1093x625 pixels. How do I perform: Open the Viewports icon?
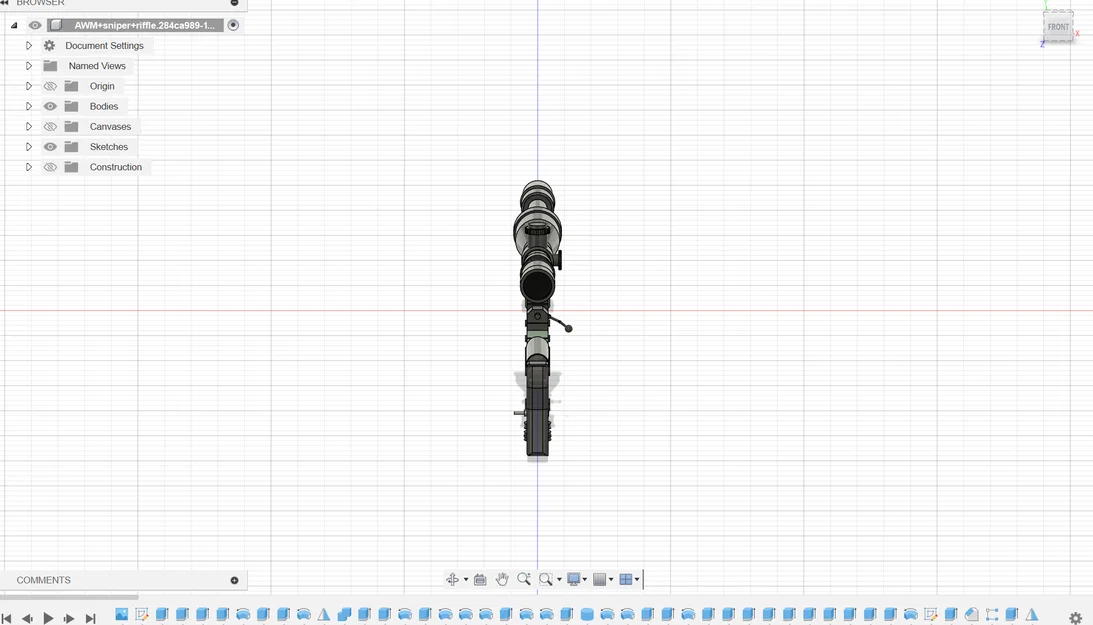coord(626,578)
